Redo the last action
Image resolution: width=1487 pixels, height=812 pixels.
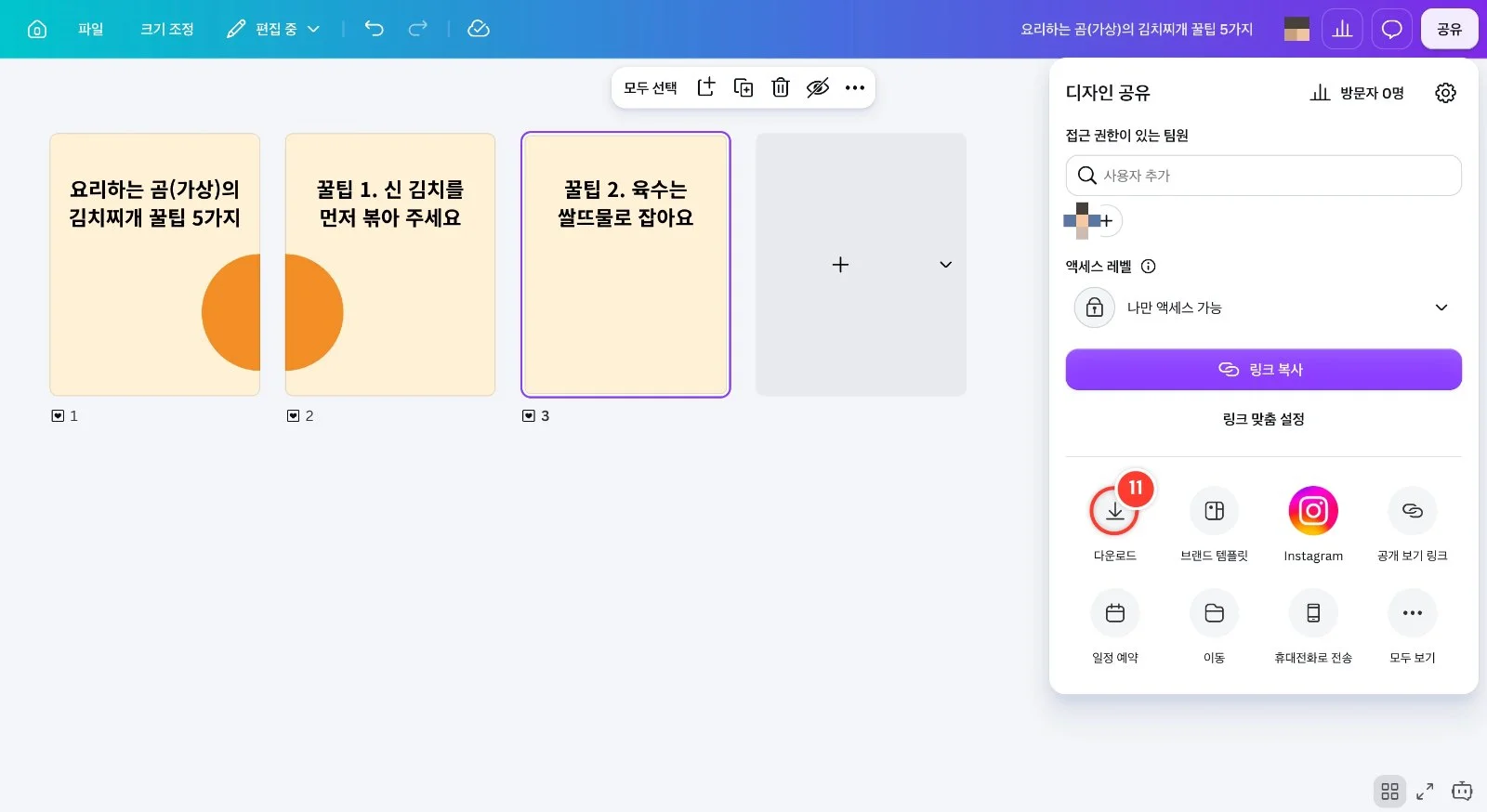[418, 29]
